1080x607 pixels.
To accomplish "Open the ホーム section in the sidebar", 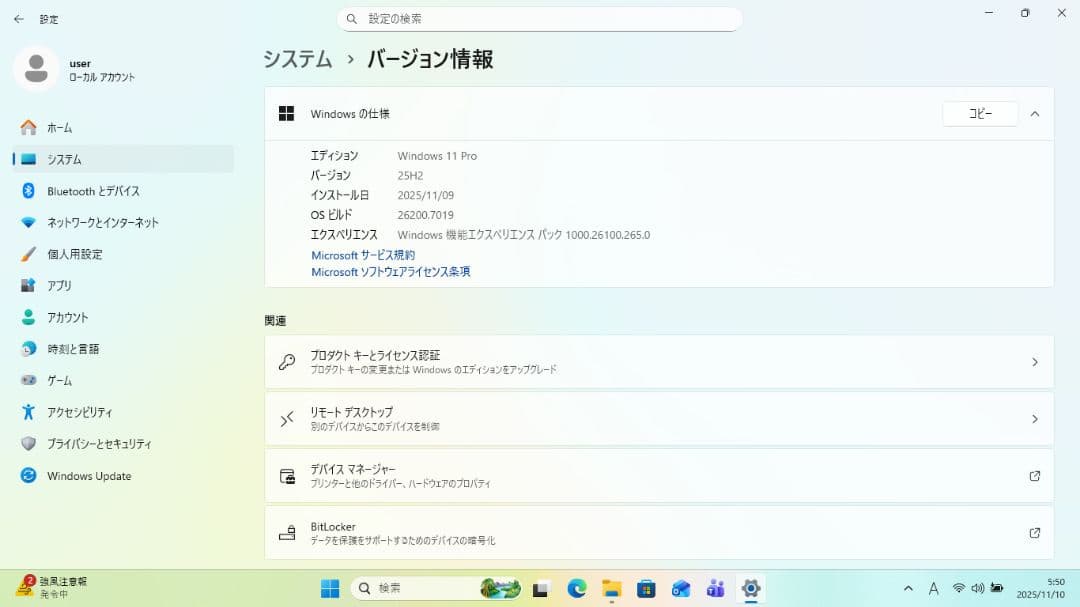I will click(x=58, y=127).
